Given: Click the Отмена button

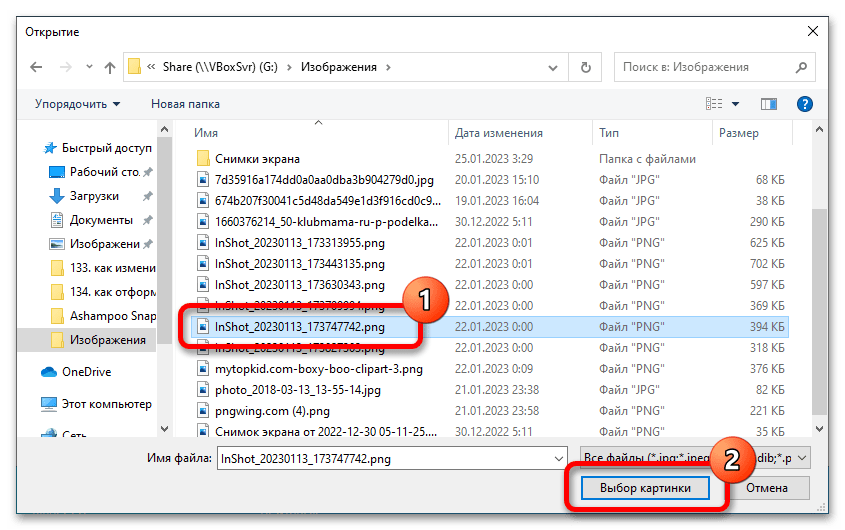Looking at the screenshot, I should click(x=765, y=488).
